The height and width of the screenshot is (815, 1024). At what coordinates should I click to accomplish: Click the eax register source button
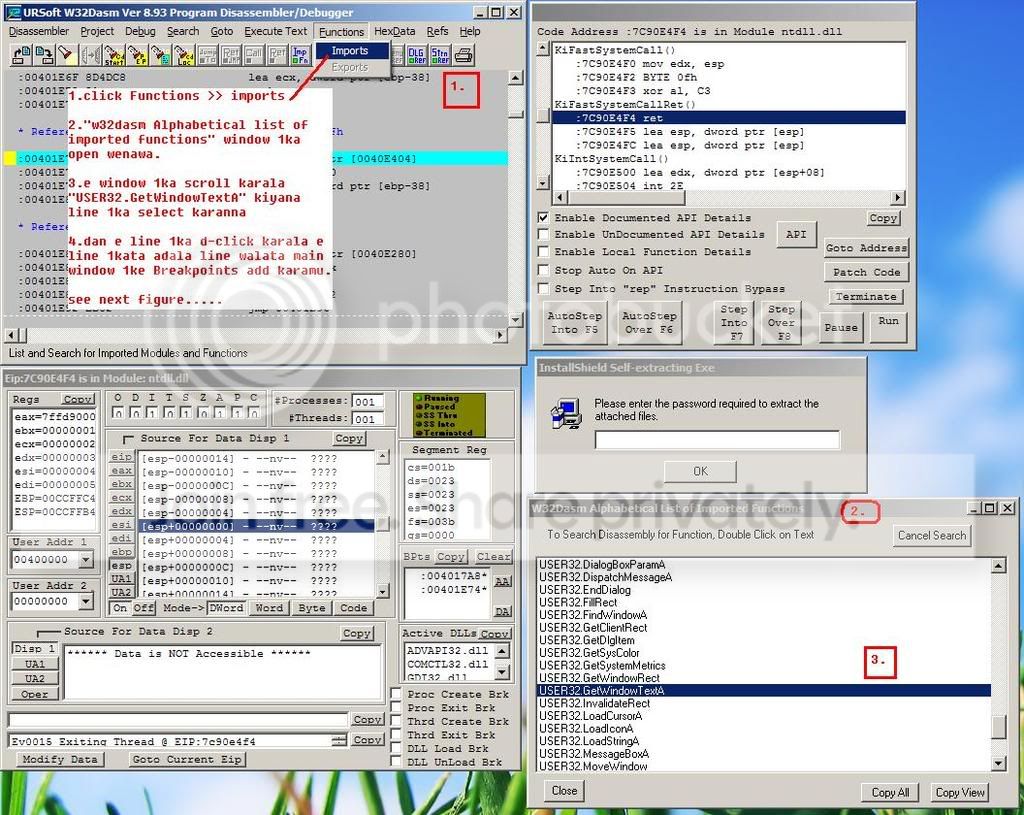click(x=121, y=470)
